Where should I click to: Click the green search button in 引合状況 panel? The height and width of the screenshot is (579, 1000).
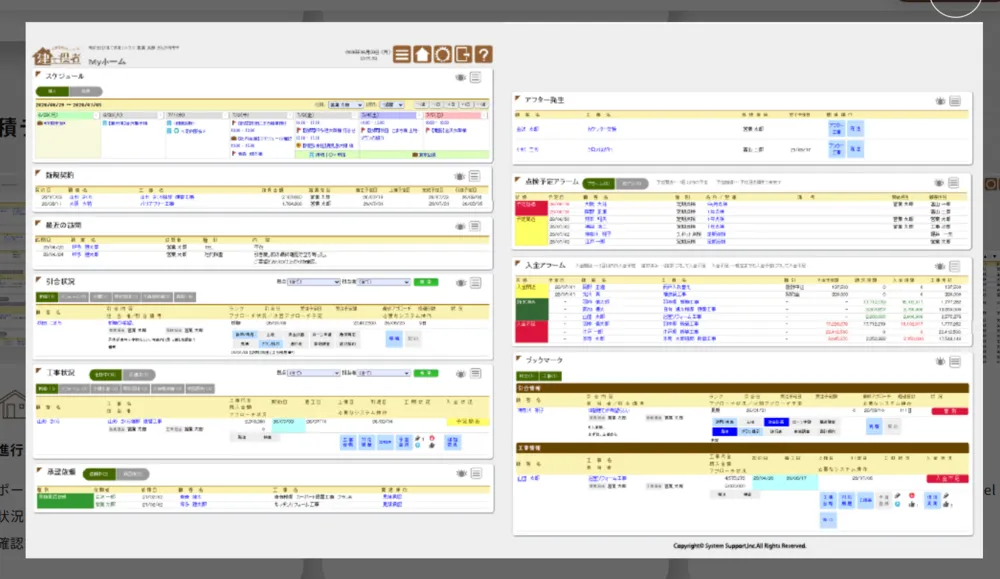(x=426, y=282)
